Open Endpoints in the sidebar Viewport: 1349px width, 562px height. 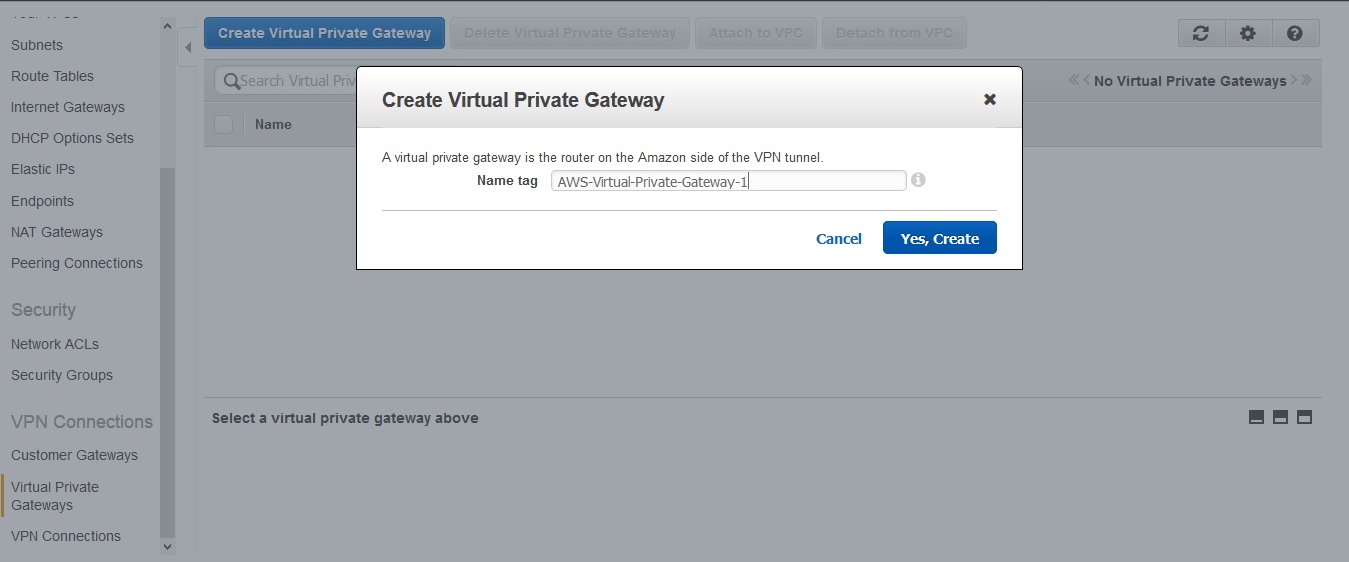42,201
